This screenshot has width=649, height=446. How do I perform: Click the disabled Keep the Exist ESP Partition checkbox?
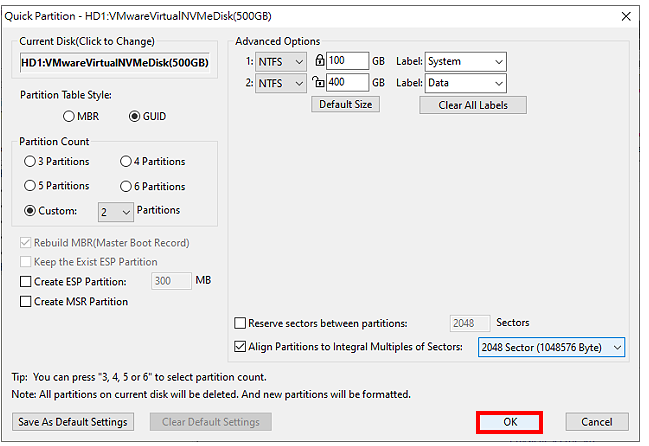click(x=25, y=262)
